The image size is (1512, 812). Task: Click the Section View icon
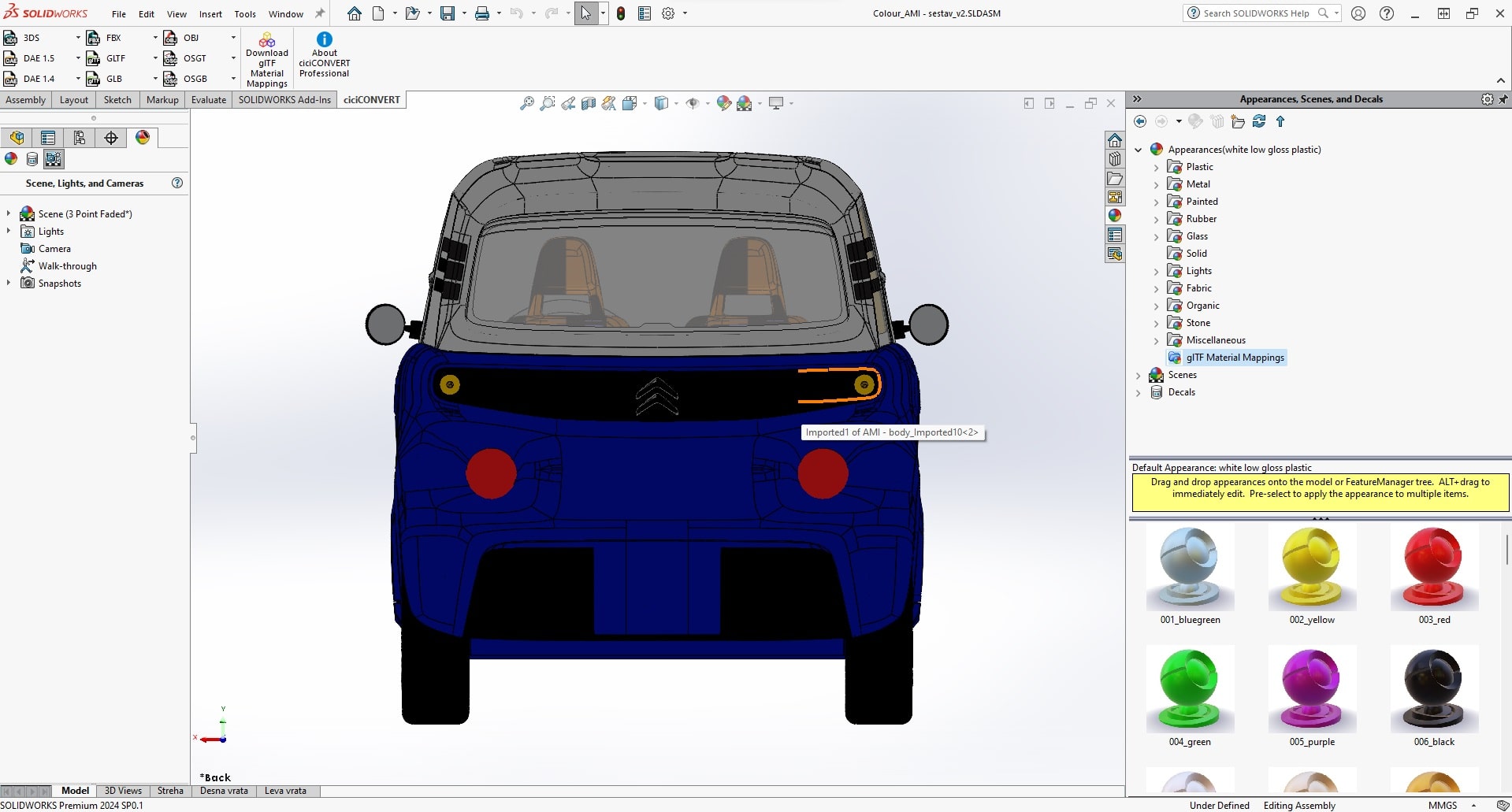[x=589, y=103]
